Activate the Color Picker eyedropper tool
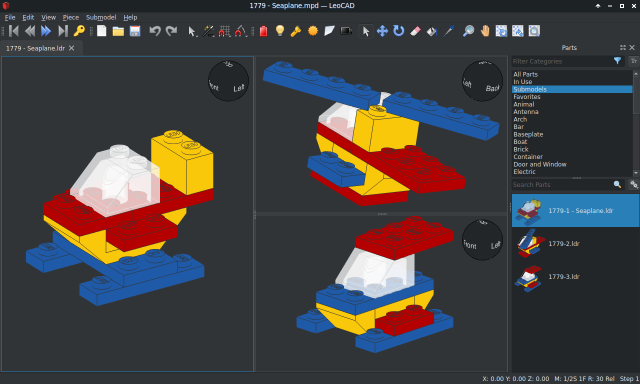 pos(449,31)
